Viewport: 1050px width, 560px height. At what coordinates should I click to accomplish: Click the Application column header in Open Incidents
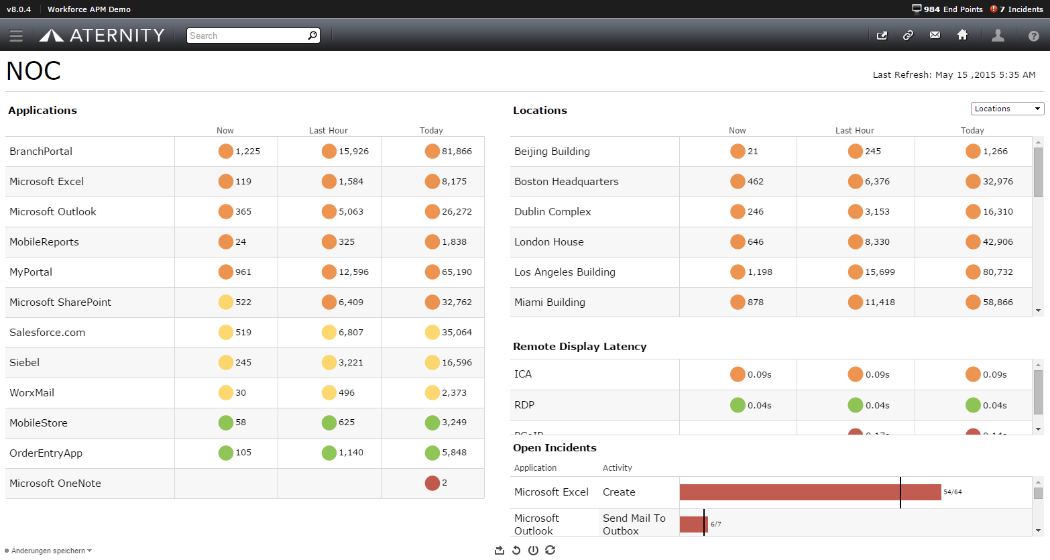[535, 468]
